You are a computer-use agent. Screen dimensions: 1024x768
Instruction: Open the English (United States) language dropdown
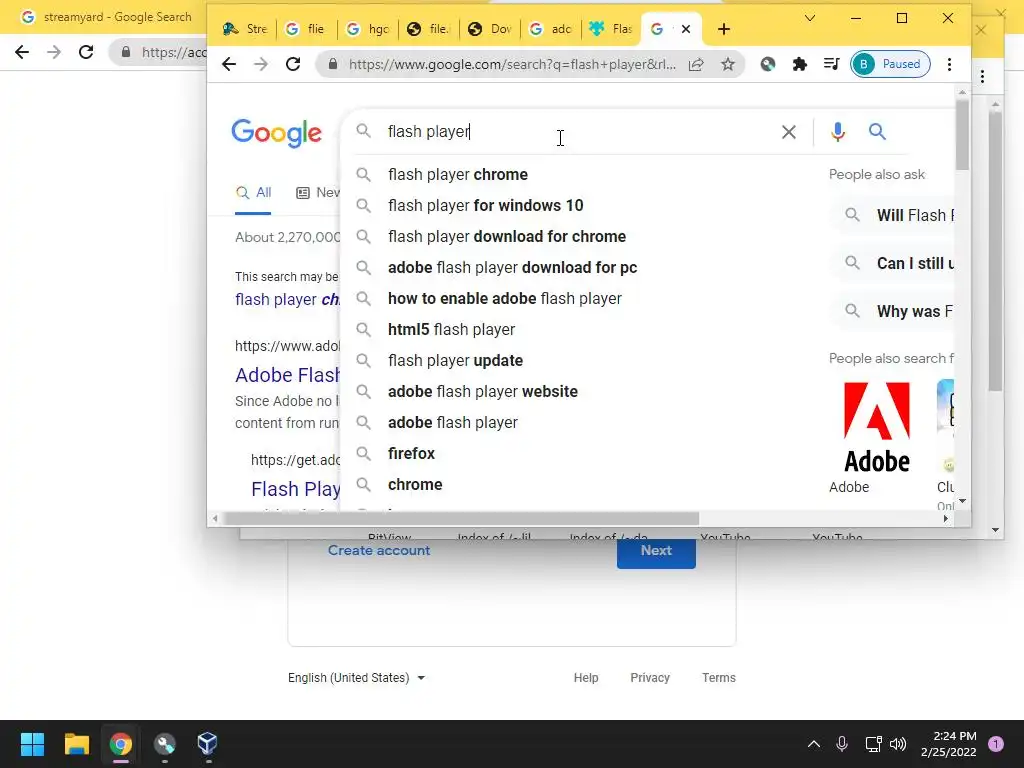click(x=357, y=678)
